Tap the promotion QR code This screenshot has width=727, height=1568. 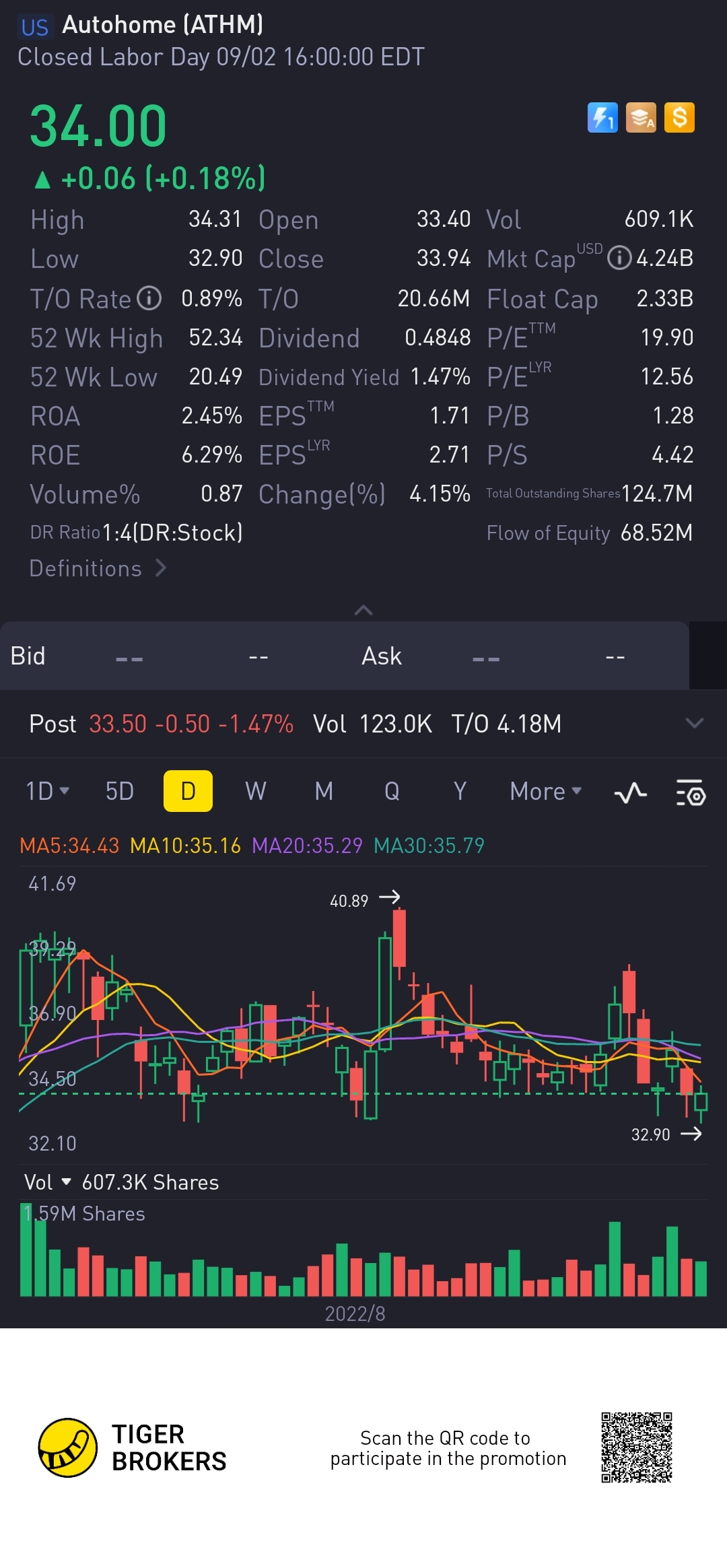(637, 1447)
